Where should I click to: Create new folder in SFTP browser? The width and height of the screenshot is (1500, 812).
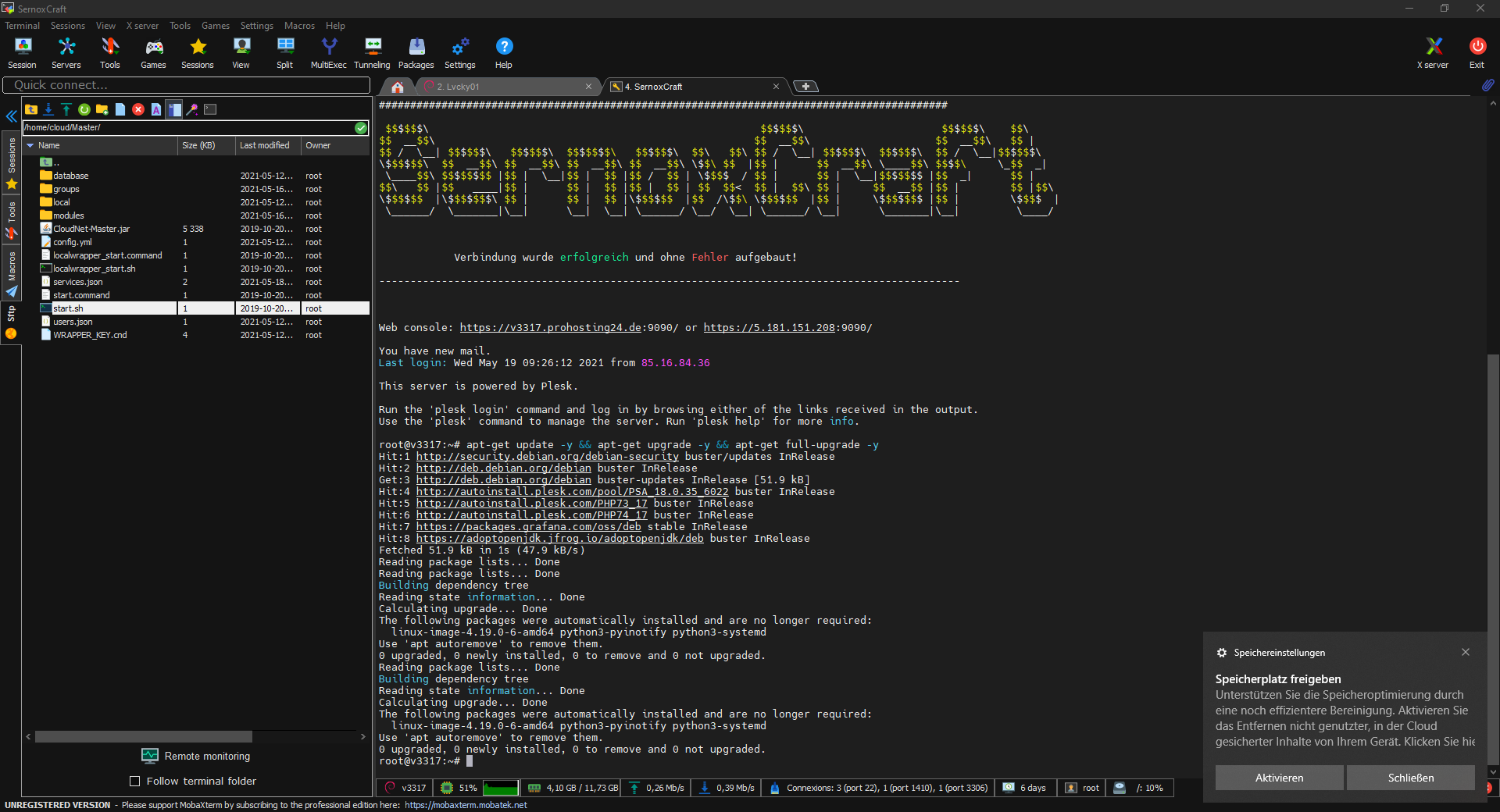point(102,109)
